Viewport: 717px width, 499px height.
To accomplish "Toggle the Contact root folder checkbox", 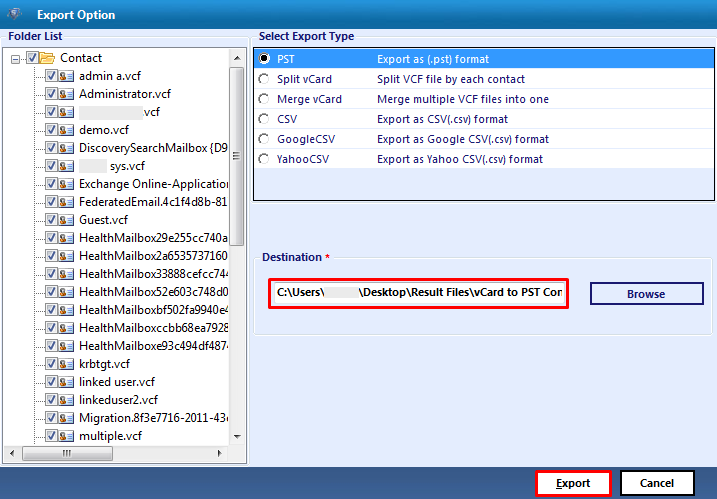I will pyautogui.click(x=31, y=58).
